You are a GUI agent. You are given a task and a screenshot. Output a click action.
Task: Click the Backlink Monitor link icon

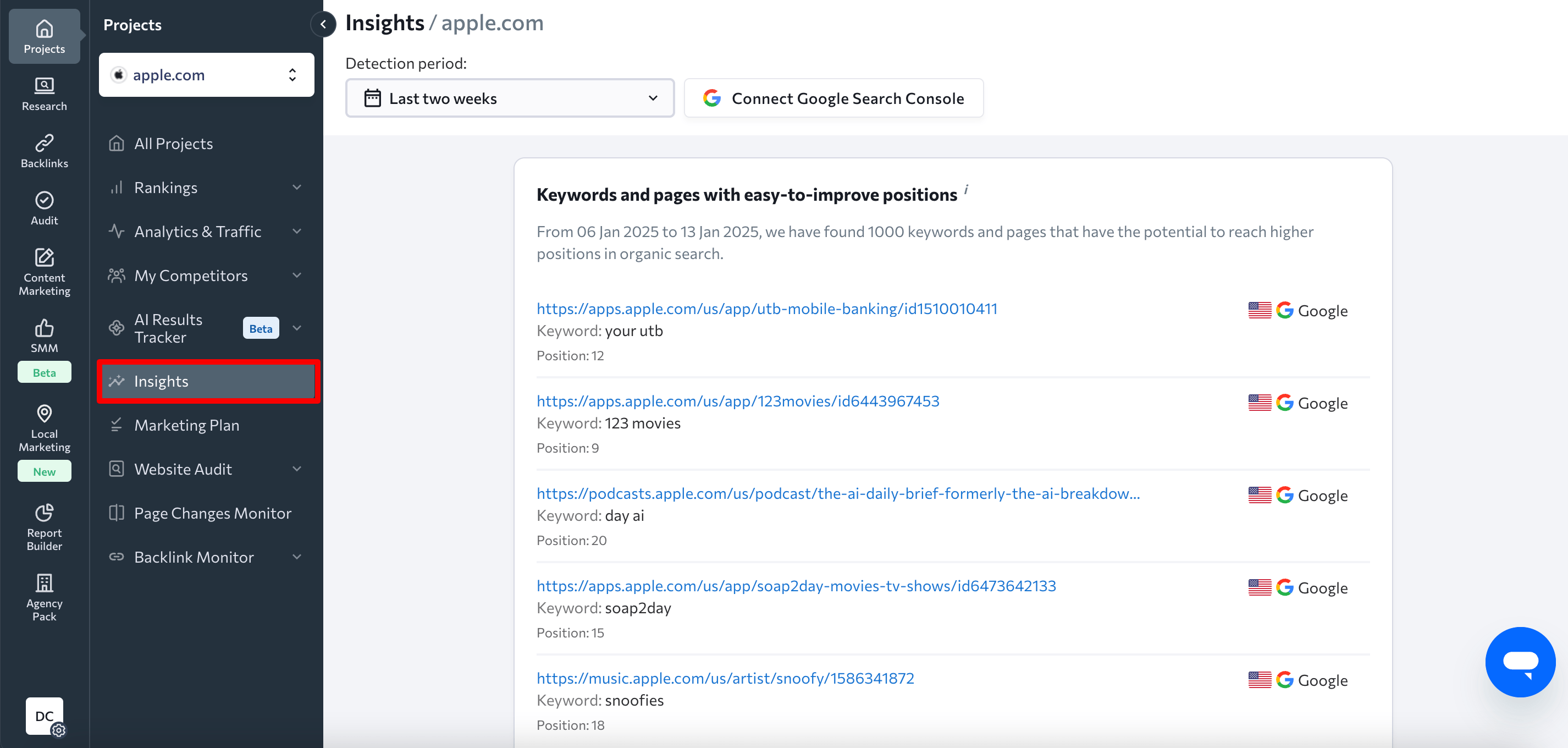click(x=116, y=557)
